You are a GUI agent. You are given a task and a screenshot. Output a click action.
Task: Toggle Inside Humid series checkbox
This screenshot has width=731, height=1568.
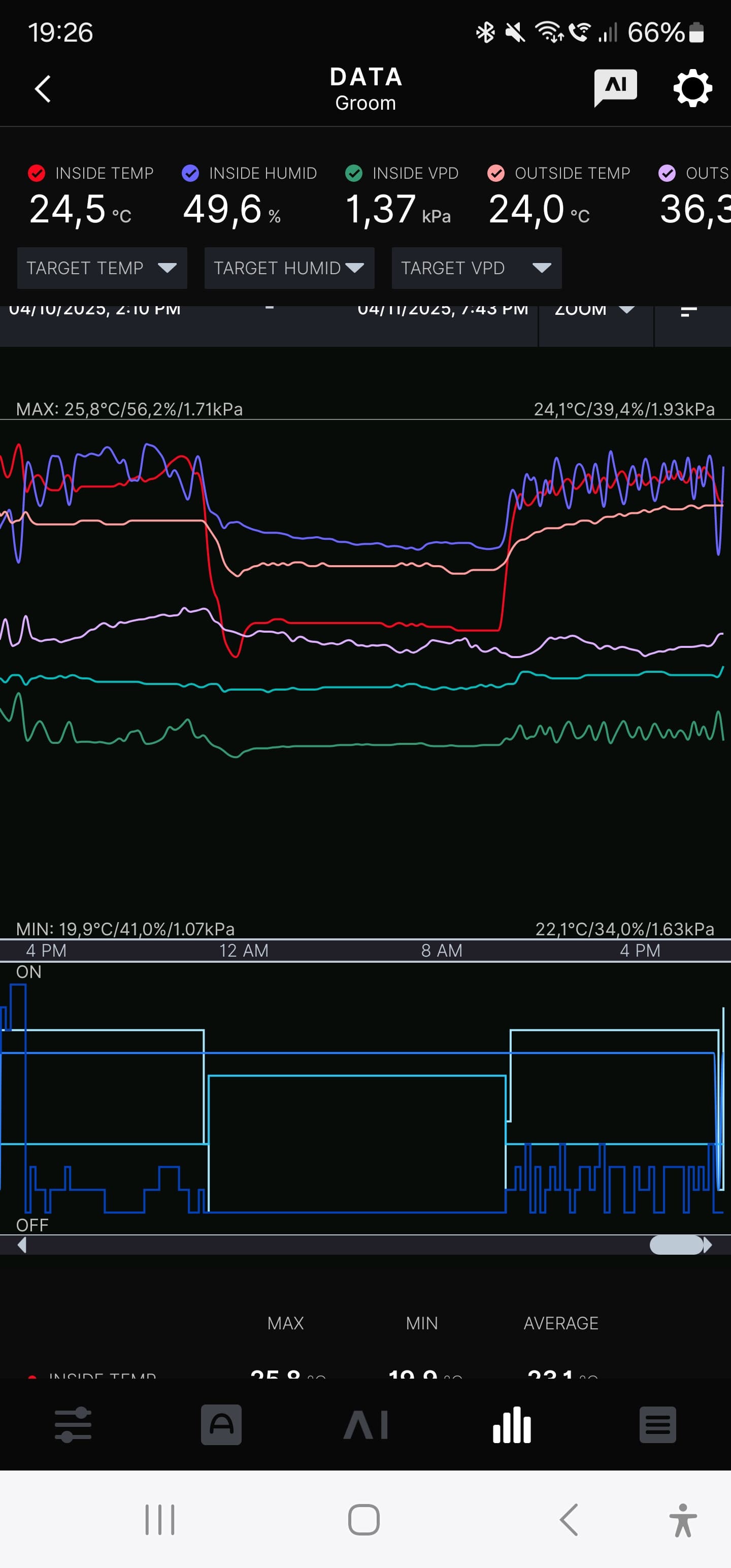190,174
